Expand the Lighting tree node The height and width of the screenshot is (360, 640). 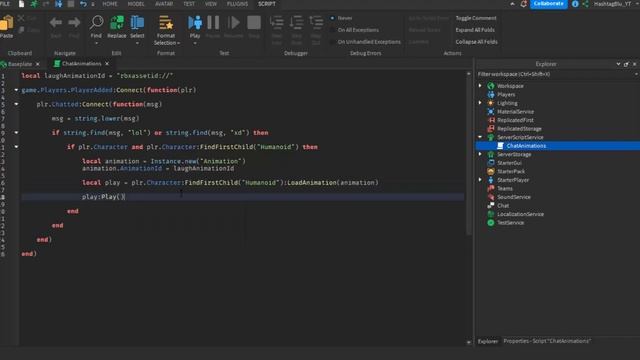tap(480, 103)
